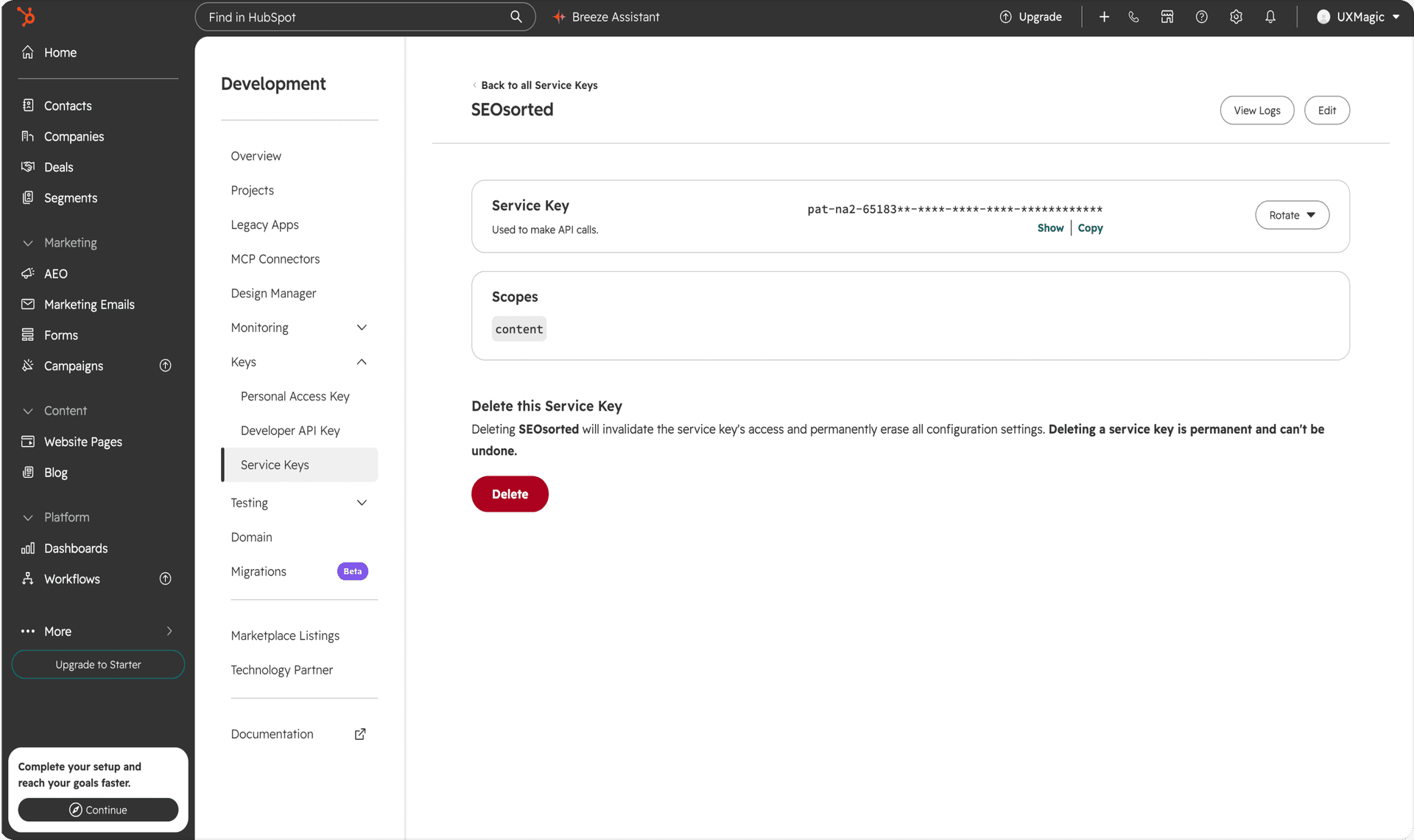Go back to all Service Keys
This screenshot has height=840, width=1414.
tap(535, 85)
